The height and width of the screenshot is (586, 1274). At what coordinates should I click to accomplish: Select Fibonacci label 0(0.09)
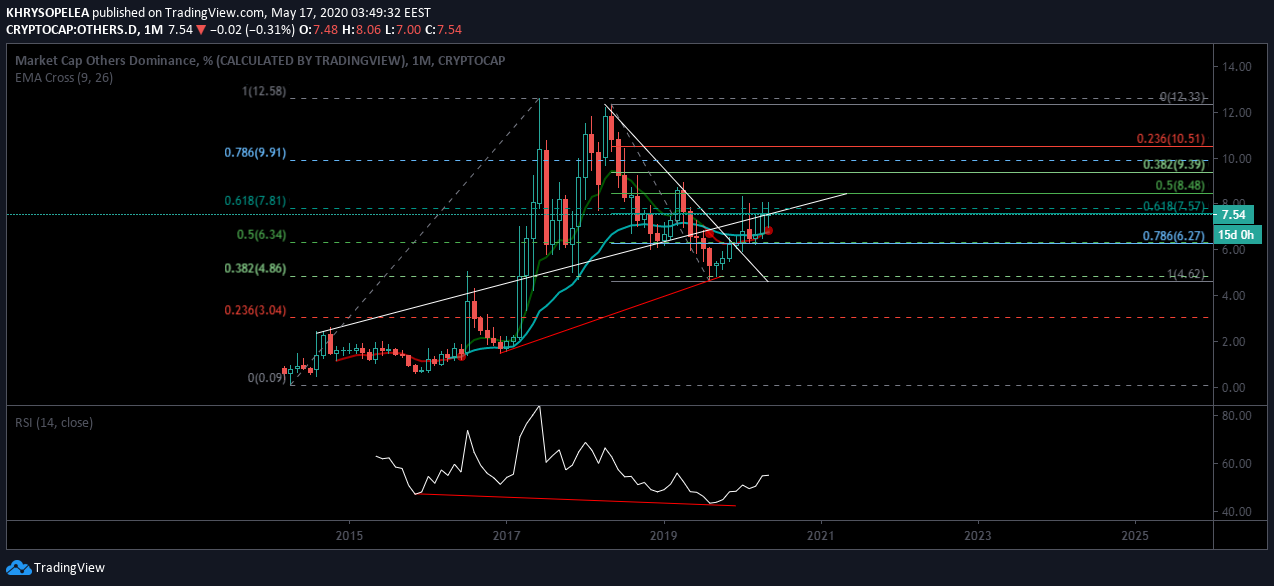pos(267,378)
